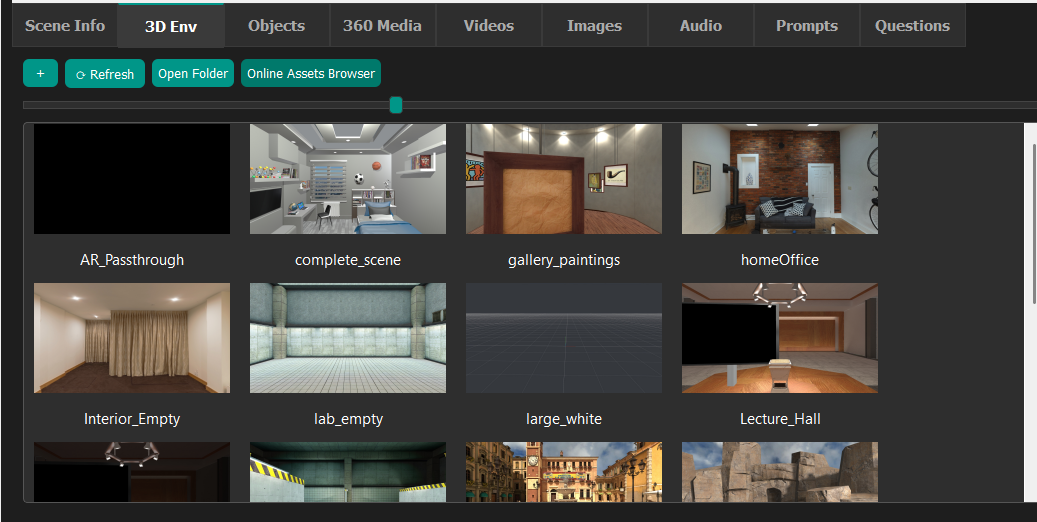The image size is (1037, 522).
Task: Open Folder of environment assets
Action: click(193, 73)
